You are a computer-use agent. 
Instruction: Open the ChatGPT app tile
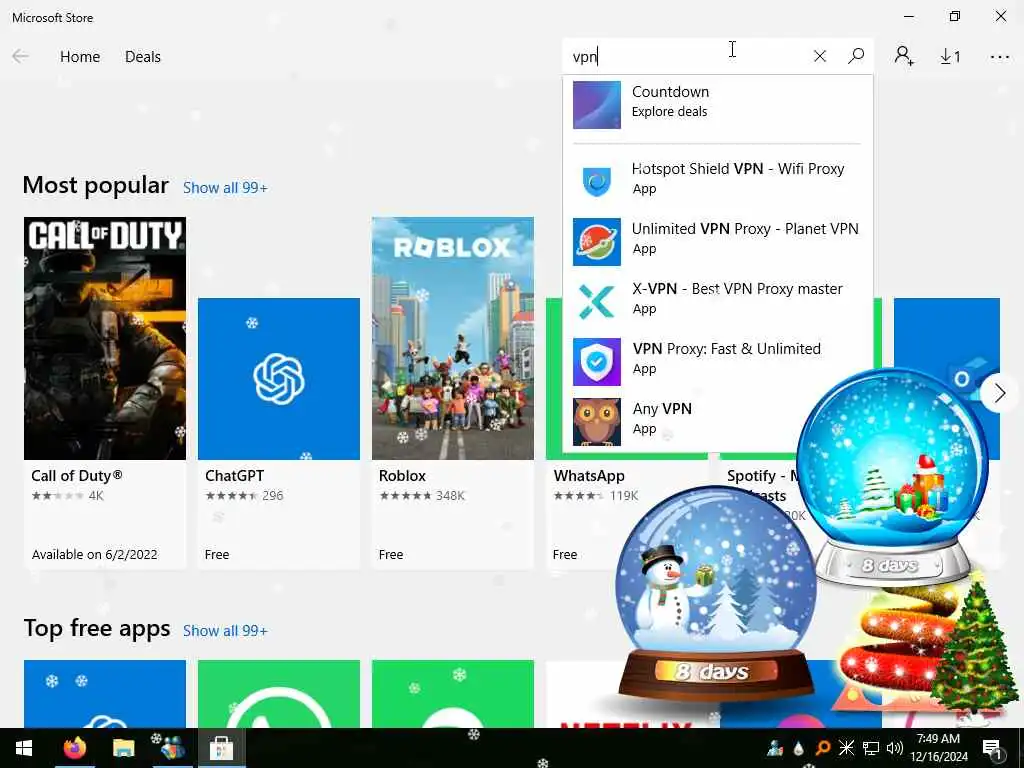tap(279, 379)
